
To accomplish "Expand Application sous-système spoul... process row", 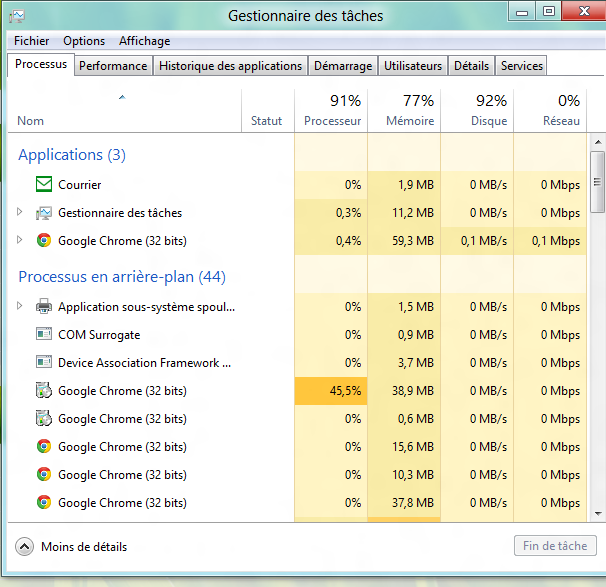I will 20,306.
